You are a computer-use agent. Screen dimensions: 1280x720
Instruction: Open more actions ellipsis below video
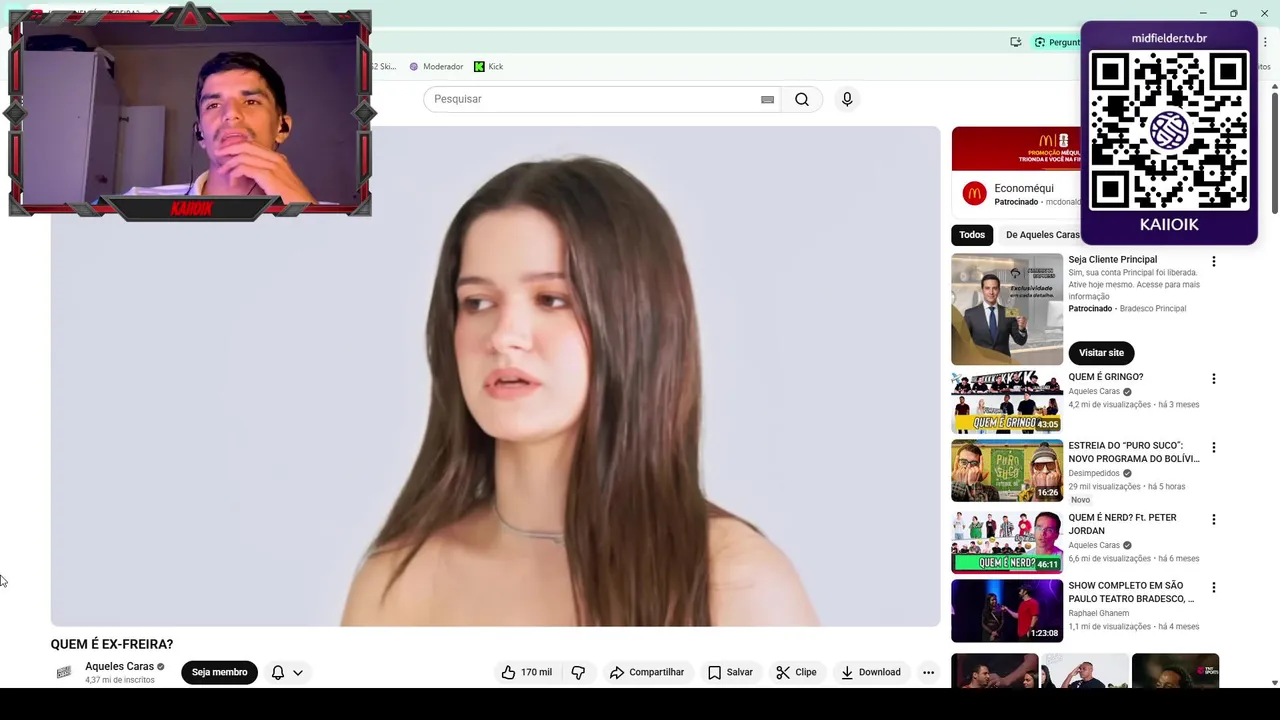(x=928, y=672)
